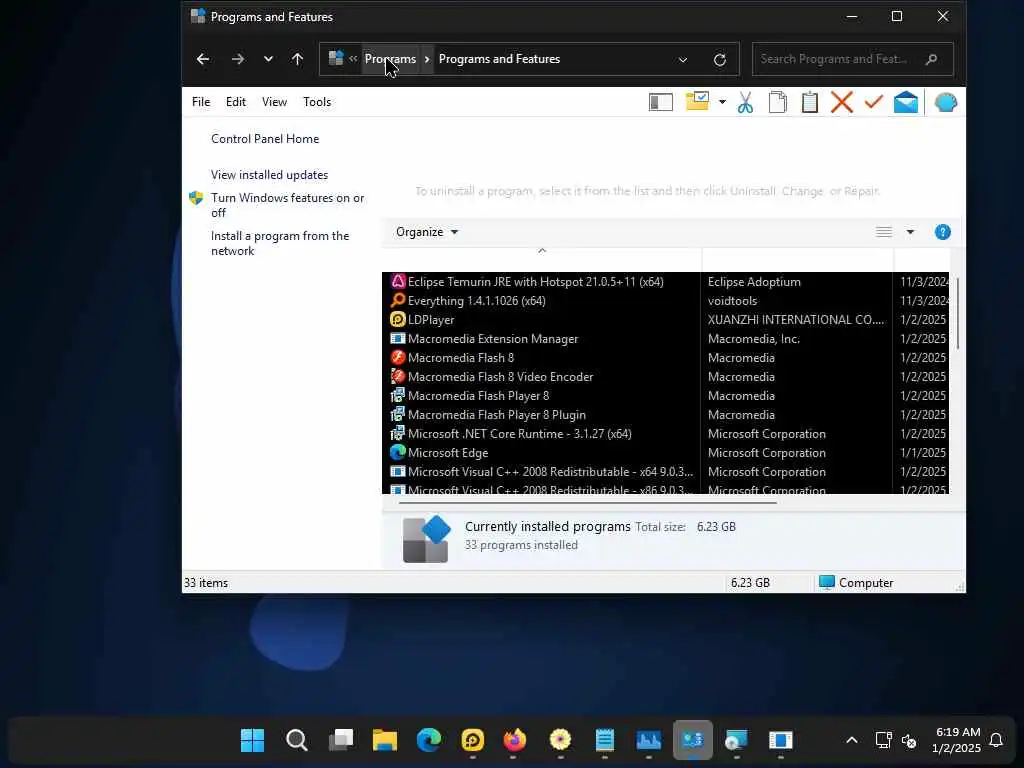Screen dimensions: 1024x768
Task: Open taskbar Search magnifier
Action: [x=296, y=740]
